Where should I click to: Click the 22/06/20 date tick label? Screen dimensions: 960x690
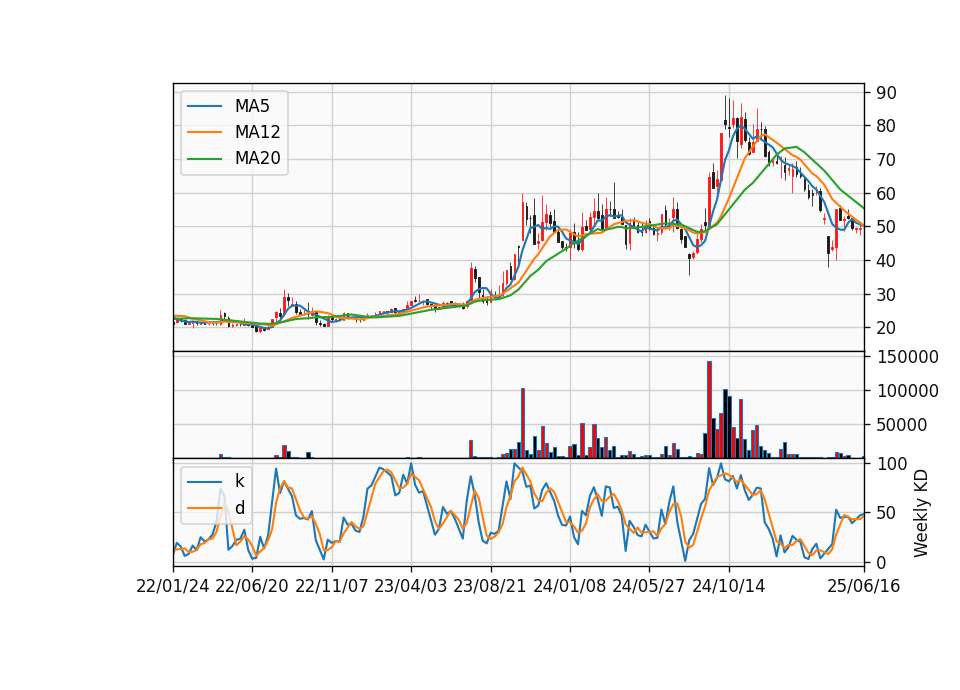[x=252, y=586]
